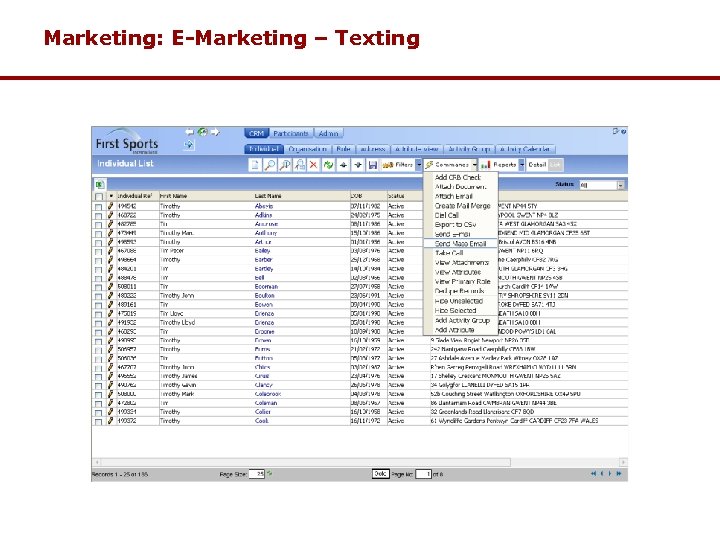Click the forward arrow navigation icon

215,132
